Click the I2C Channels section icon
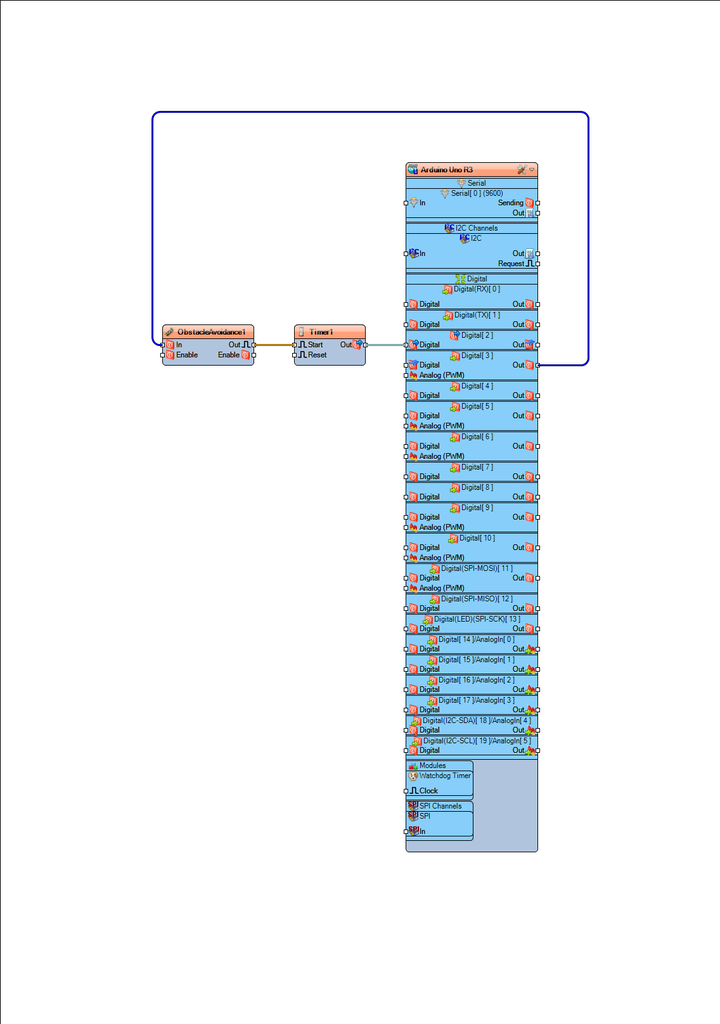This screenshot has height=1024, width=720. 450,228
